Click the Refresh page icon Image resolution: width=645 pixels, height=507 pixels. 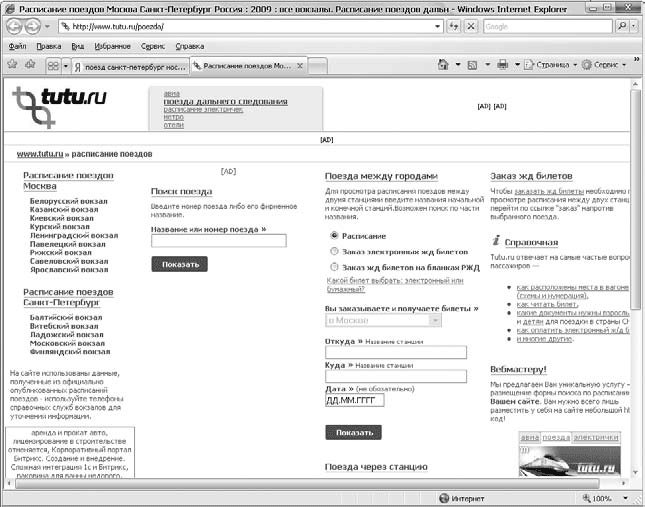pos(449,27)
